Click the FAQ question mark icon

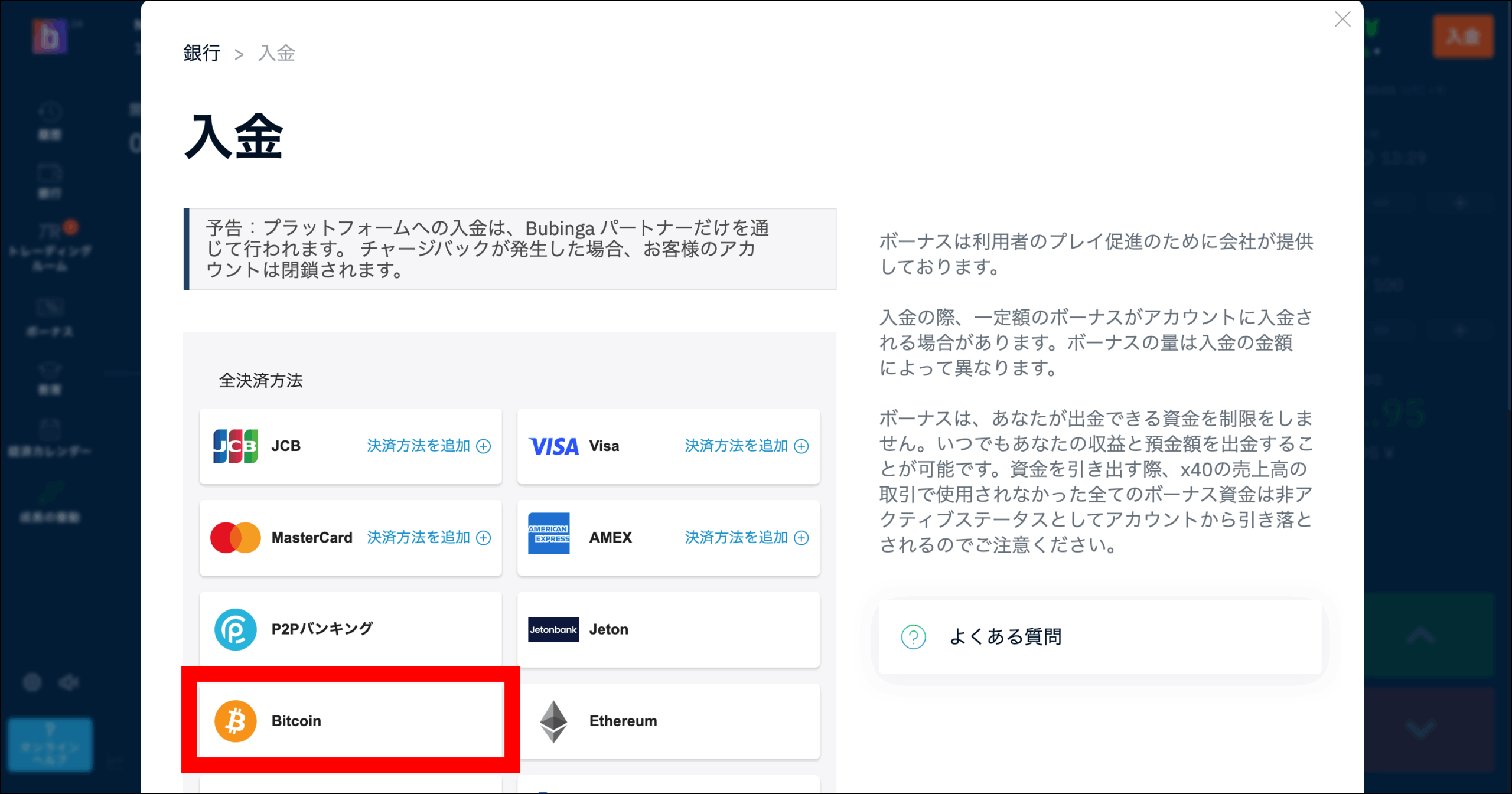click(x=913, y=637)
